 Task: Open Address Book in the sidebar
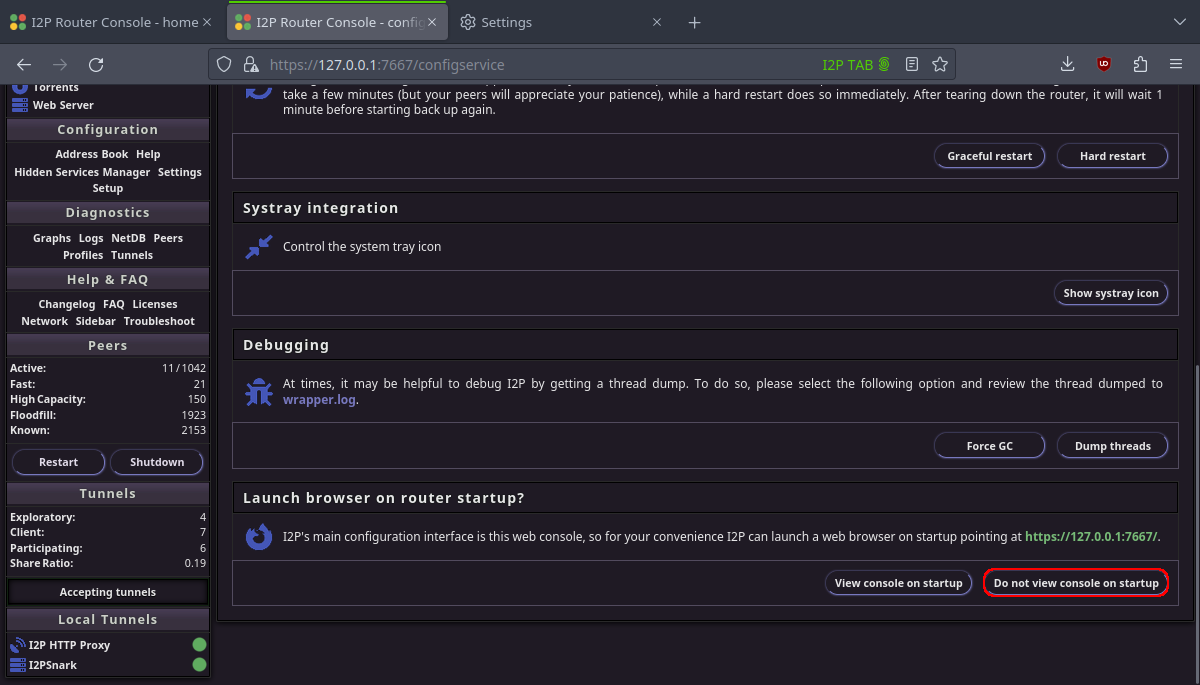click(92, 154)
